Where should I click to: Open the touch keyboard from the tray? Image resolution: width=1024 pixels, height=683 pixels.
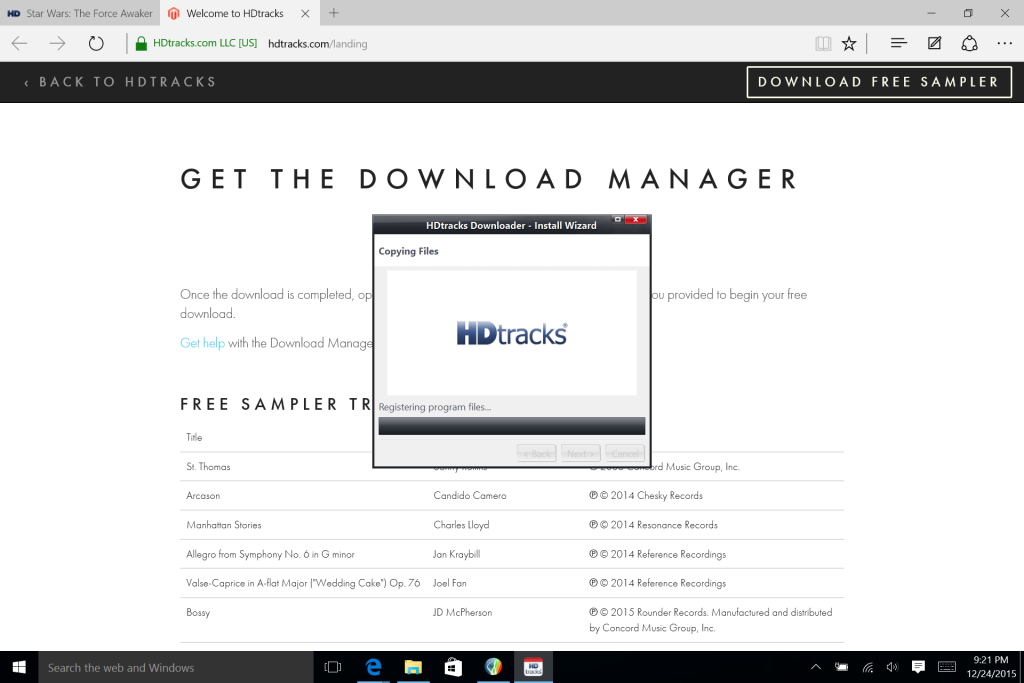point(947,667)
